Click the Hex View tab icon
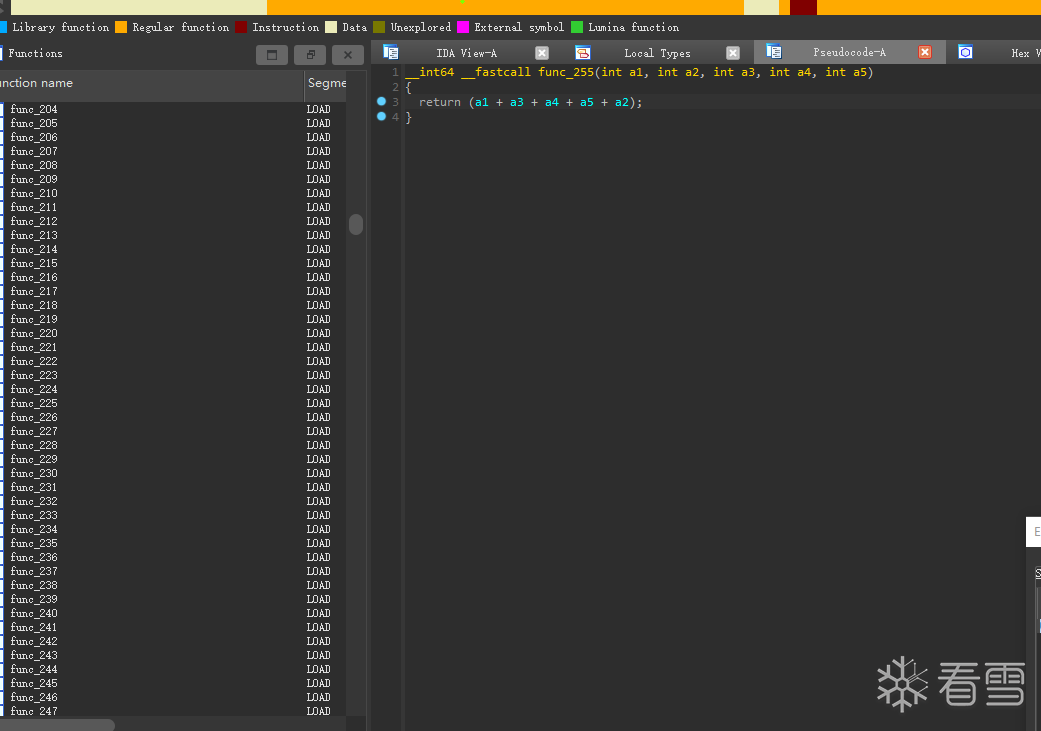 [965, 52]
